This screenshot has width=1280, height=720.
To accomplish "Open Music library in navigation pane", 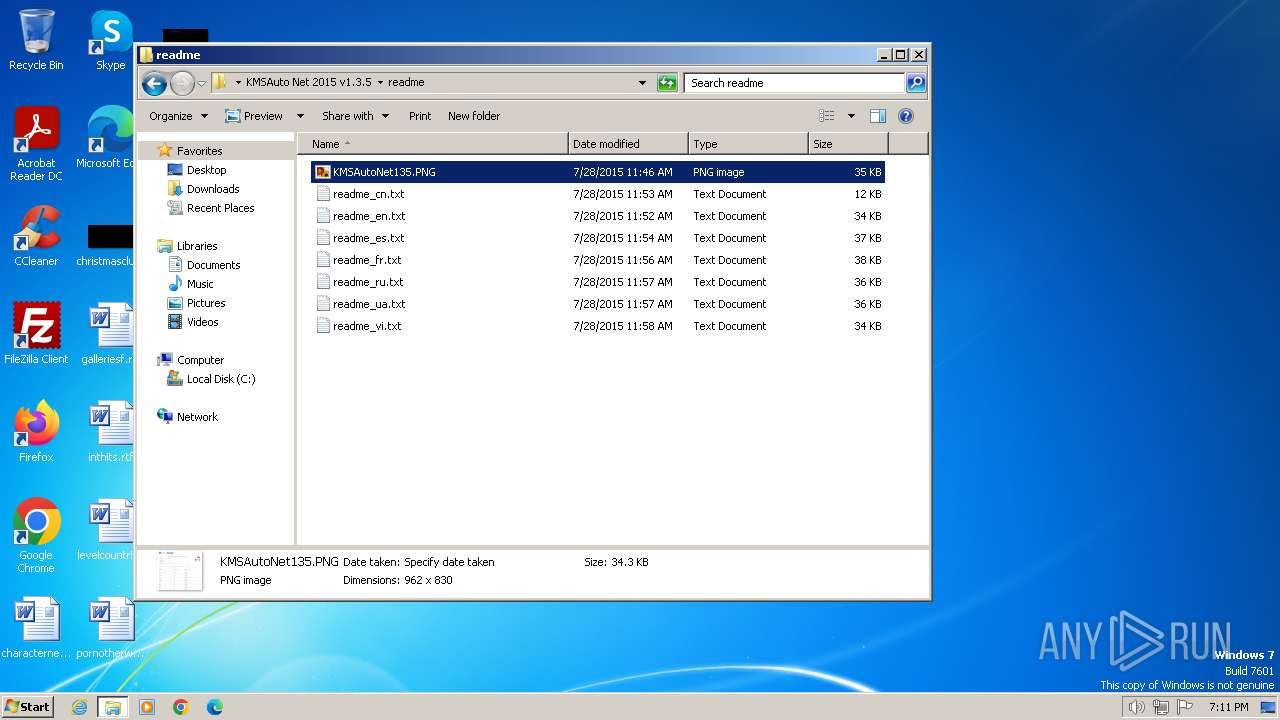I will 200,284.
